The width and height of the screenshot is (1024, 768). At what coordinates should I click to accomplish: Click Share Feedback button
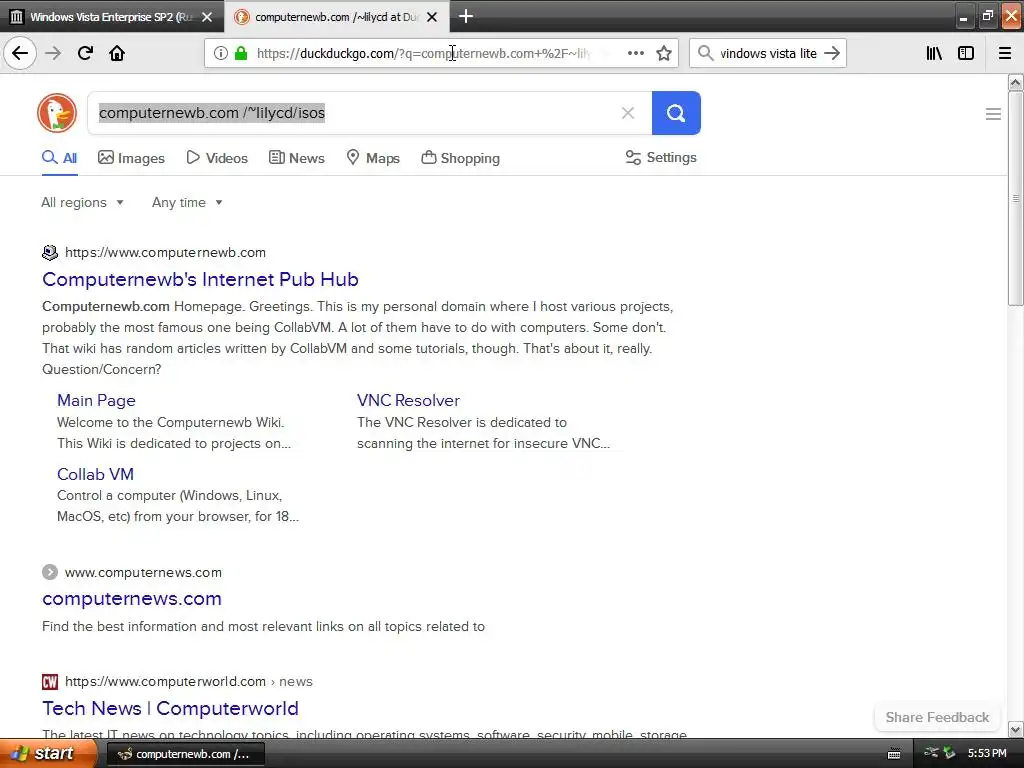click(937, 717)
